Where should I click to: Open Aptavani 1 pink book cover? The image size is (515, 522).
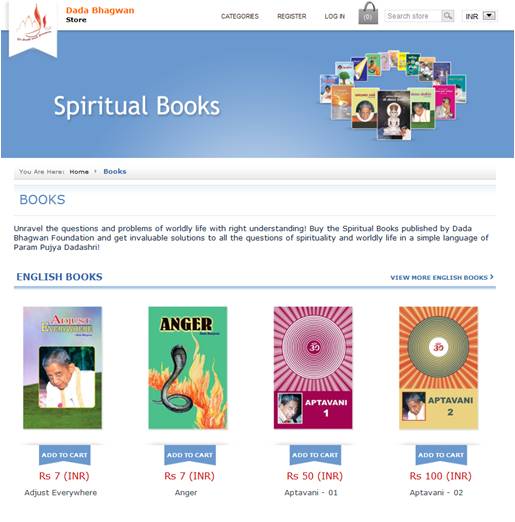(x=313, y=368)
